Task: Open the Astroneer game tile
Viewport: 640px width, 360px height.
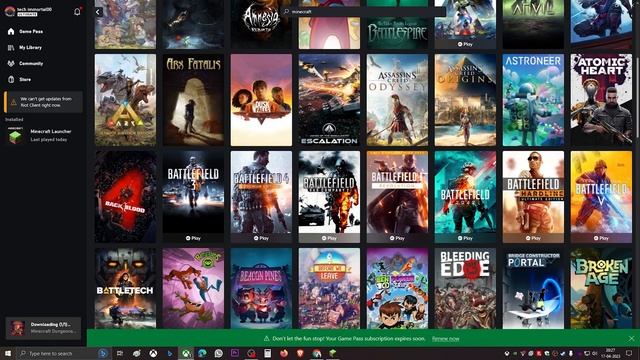Action: tap(533, 100)
